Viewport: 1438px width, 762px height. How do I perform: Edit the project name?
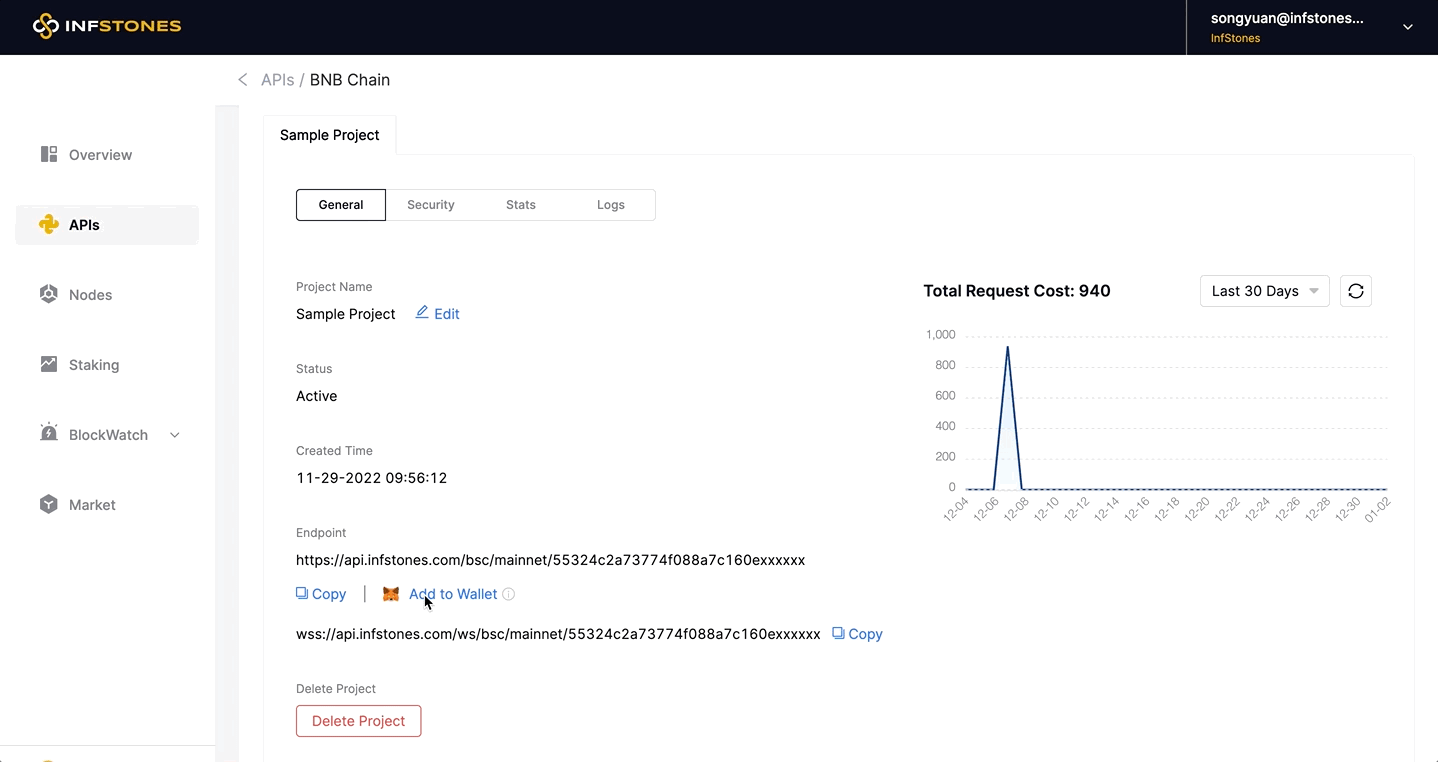[x=438, y=313]
